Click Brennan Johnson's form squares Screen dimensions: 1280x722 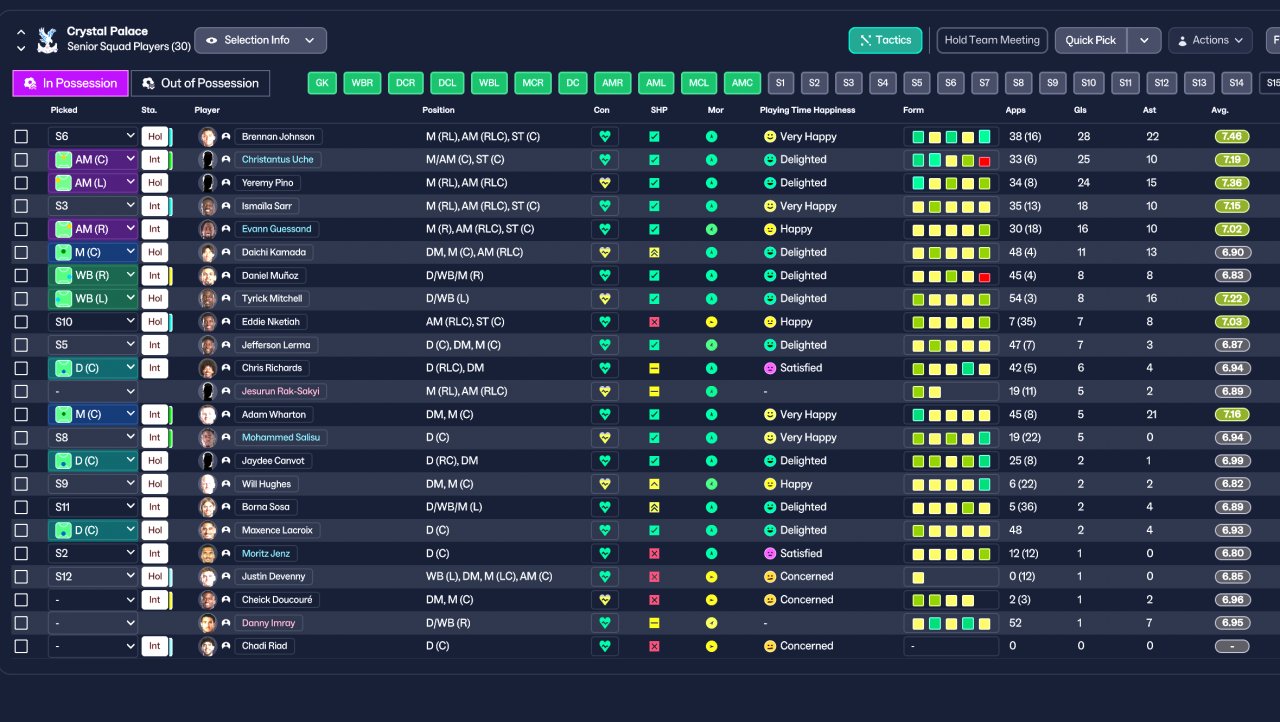click(x=950, y=137)
